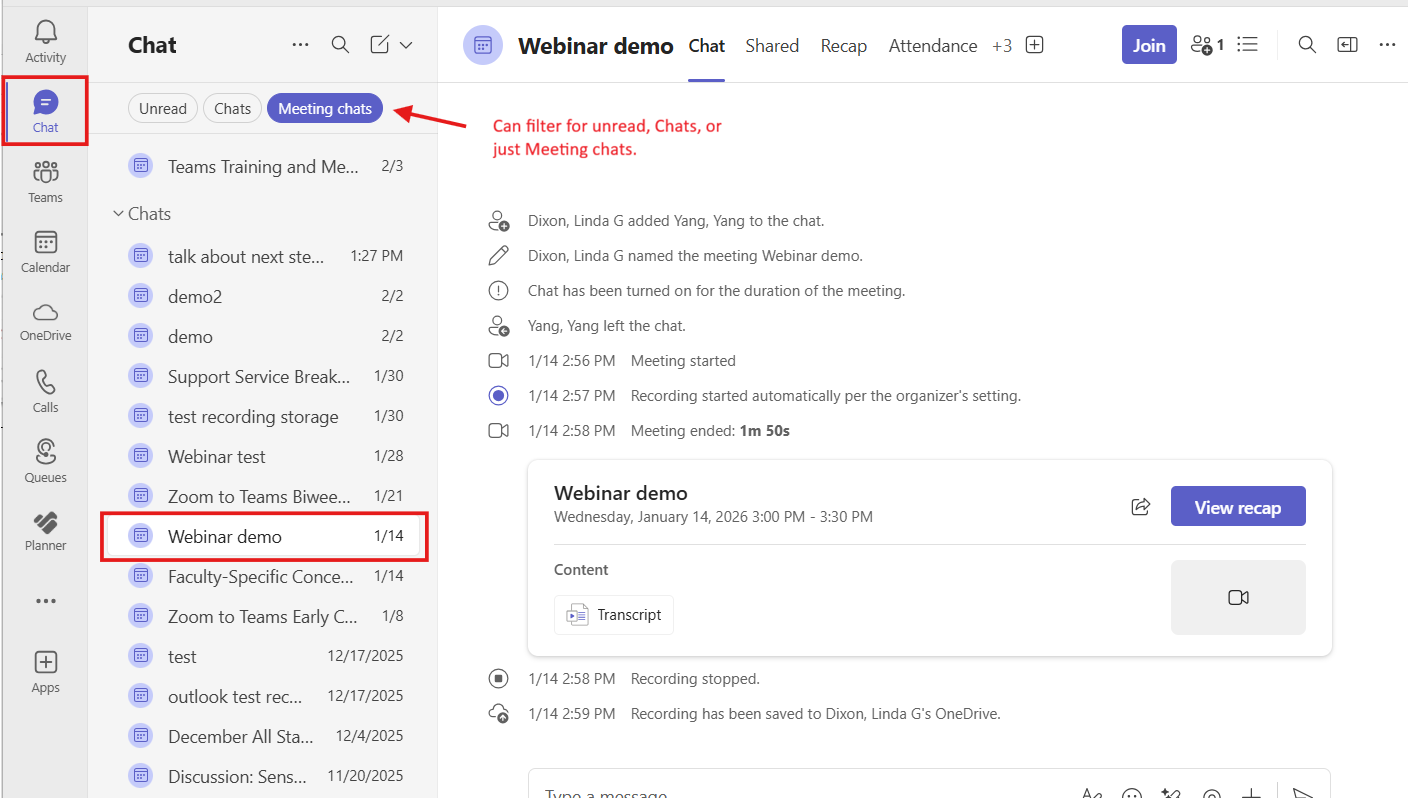Expand the +3 more tabs

(x=1002, y=46)
